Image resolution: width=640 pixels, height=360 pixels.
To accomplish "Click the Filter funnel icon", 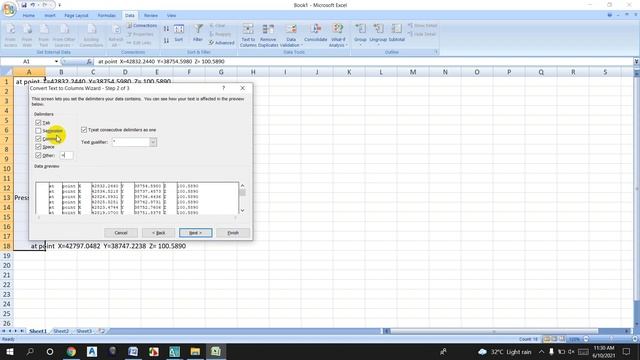I will (198, 33).
